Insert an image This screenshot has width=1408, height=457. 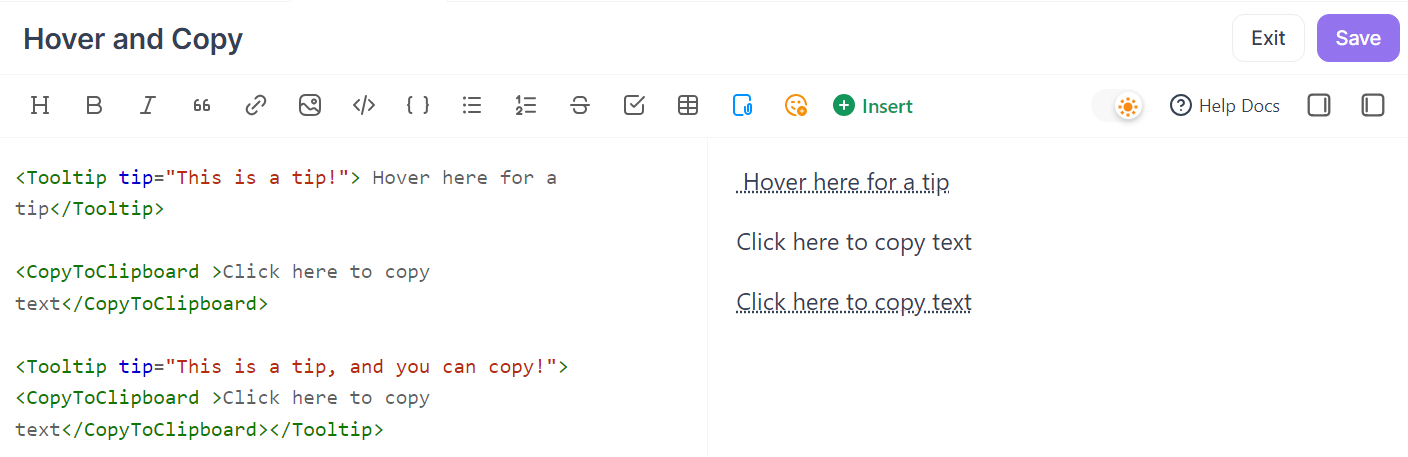coord(310,105)
